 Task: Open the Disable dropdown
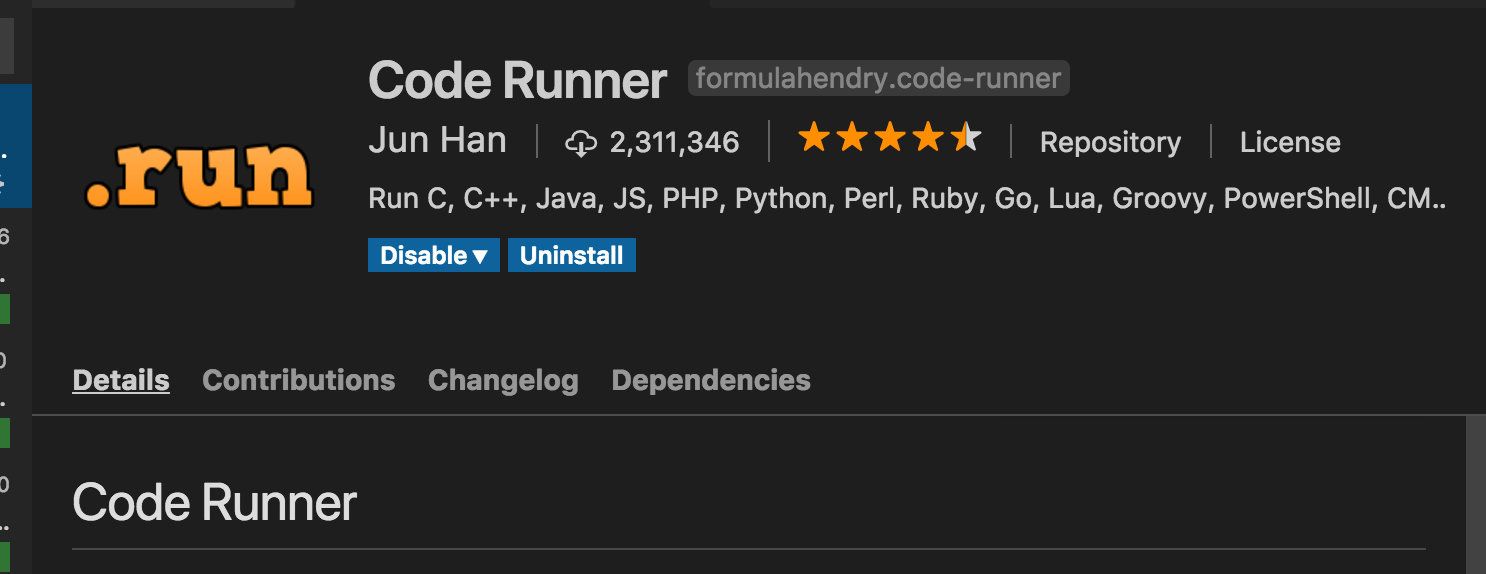[433, 255]
